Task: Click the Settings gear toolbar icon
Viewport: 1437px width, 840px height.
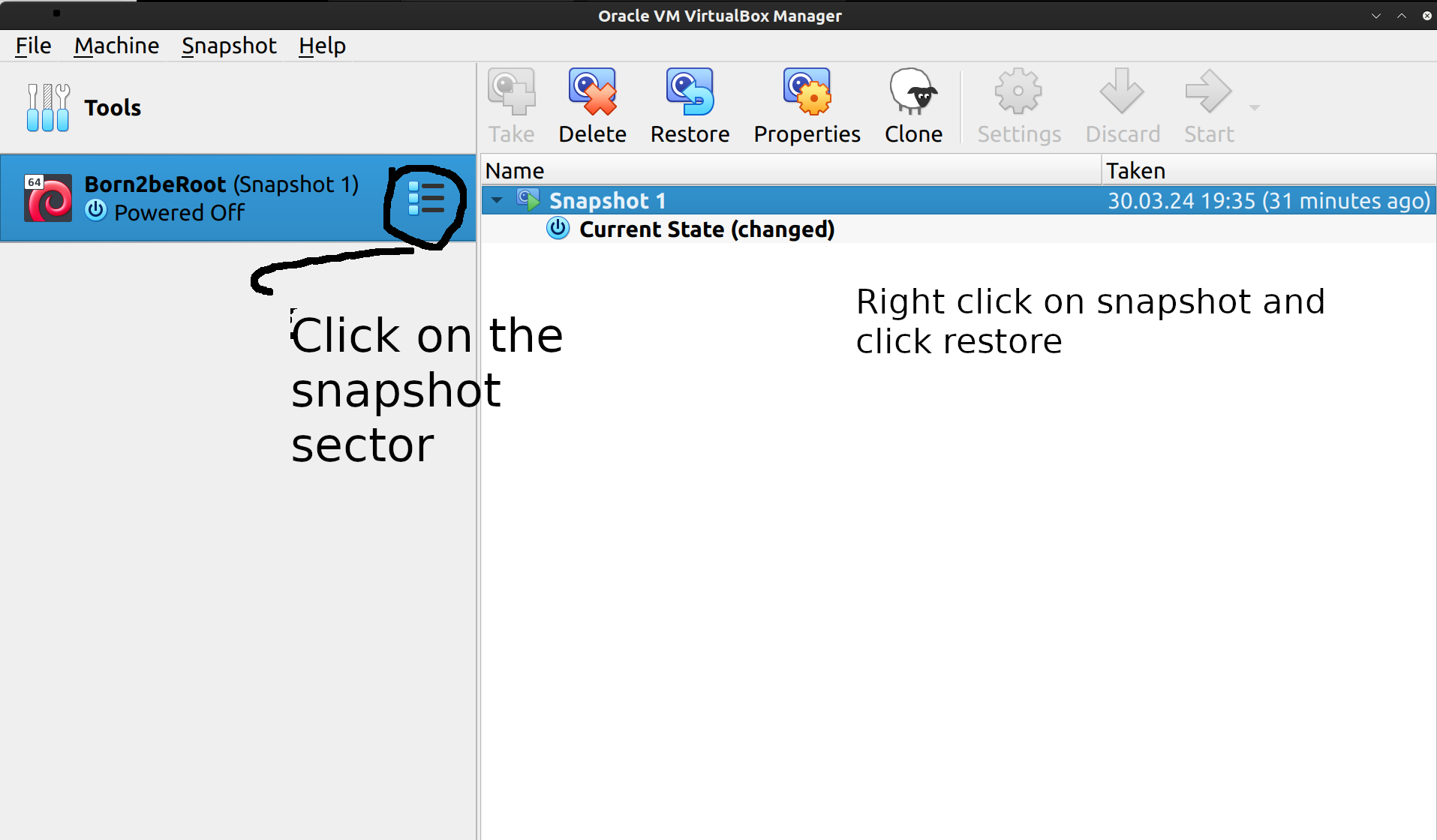Action: (1018, 92)
